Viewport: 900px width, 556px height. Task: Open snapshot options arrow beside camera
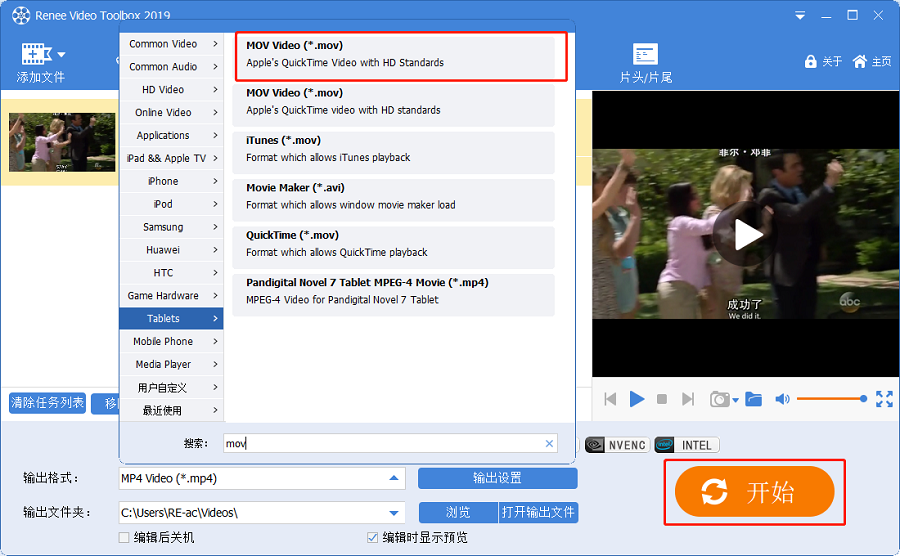(735, 401)
